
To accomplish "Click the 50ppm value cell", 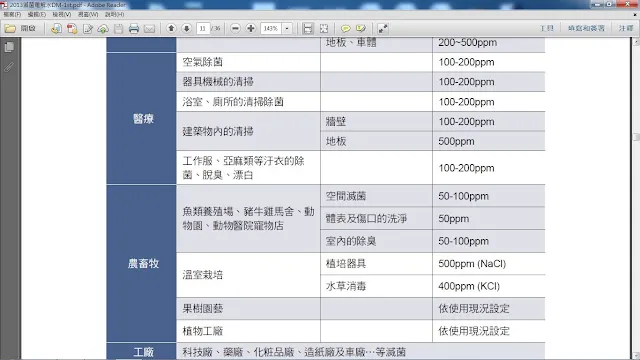I will [x=489, y=218].
